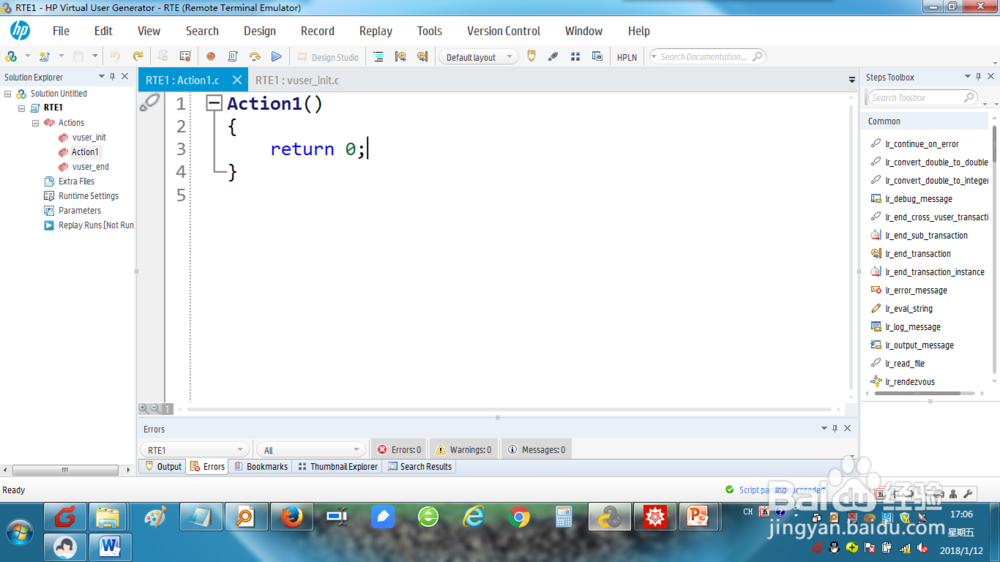Viewport: 1000px width, 562px height.
Task: Click the Steps Toolbox search field
Action: pos(922,98)
